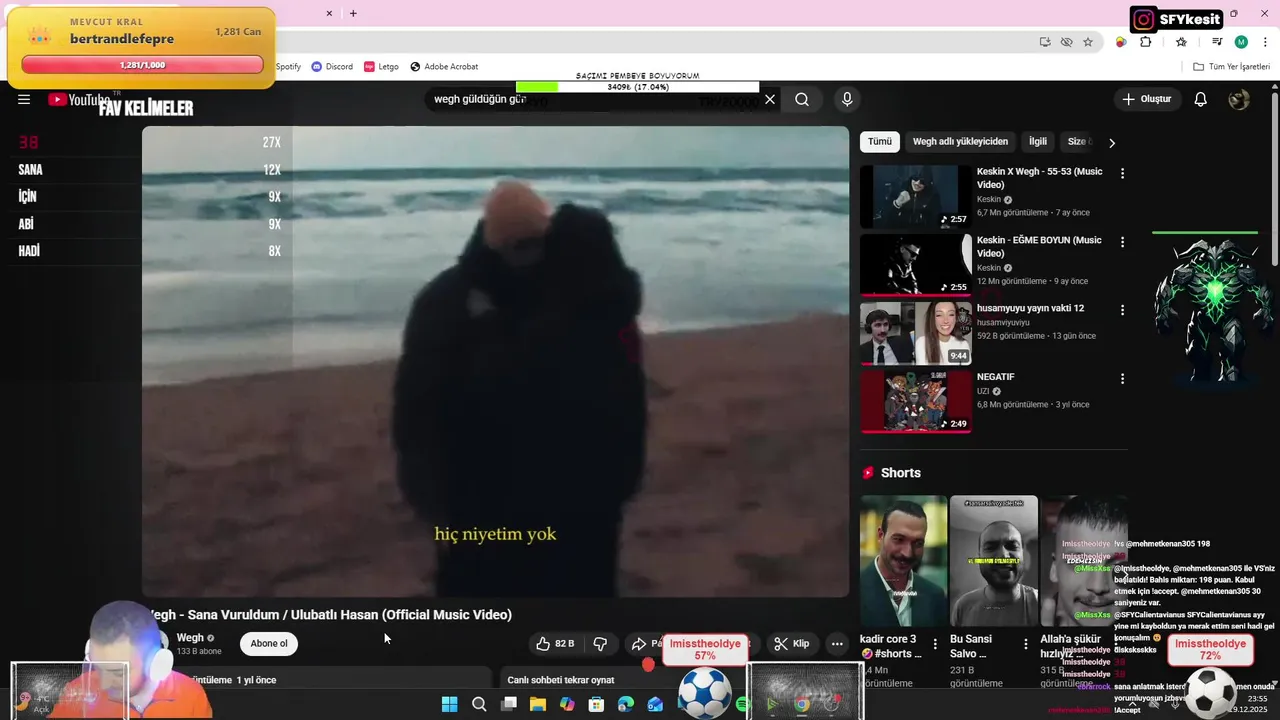
Task: Open more actions for the video
Action: (837, 643)
